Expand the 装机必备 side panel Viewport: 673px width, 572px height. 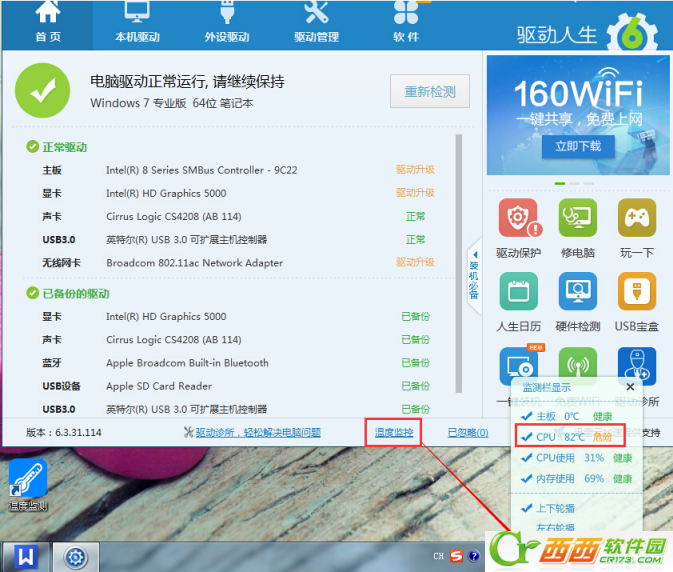click(x=473, y=276)
